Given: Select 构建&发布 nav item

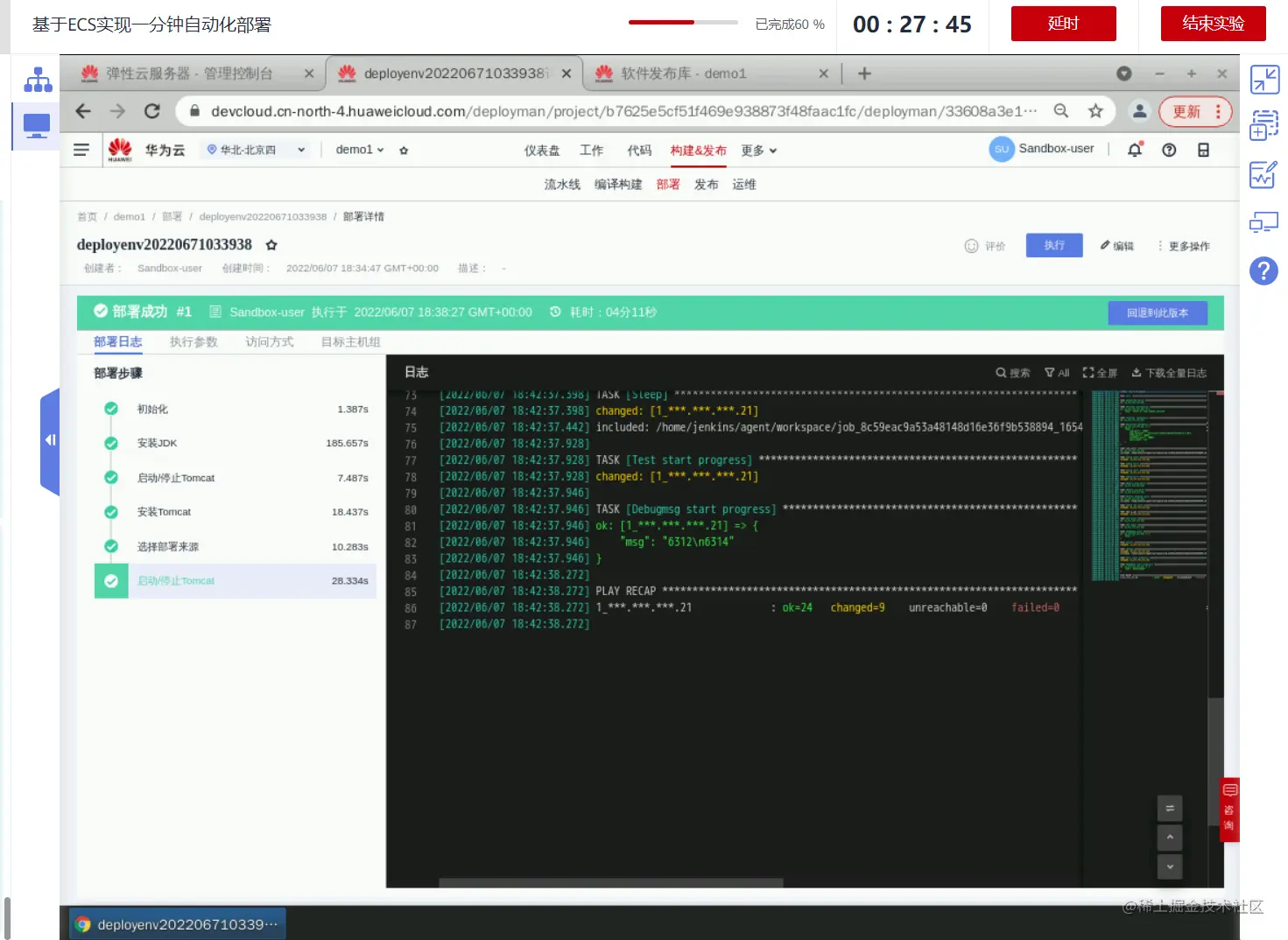Looking at the screenshot, I should coord(698,151).
